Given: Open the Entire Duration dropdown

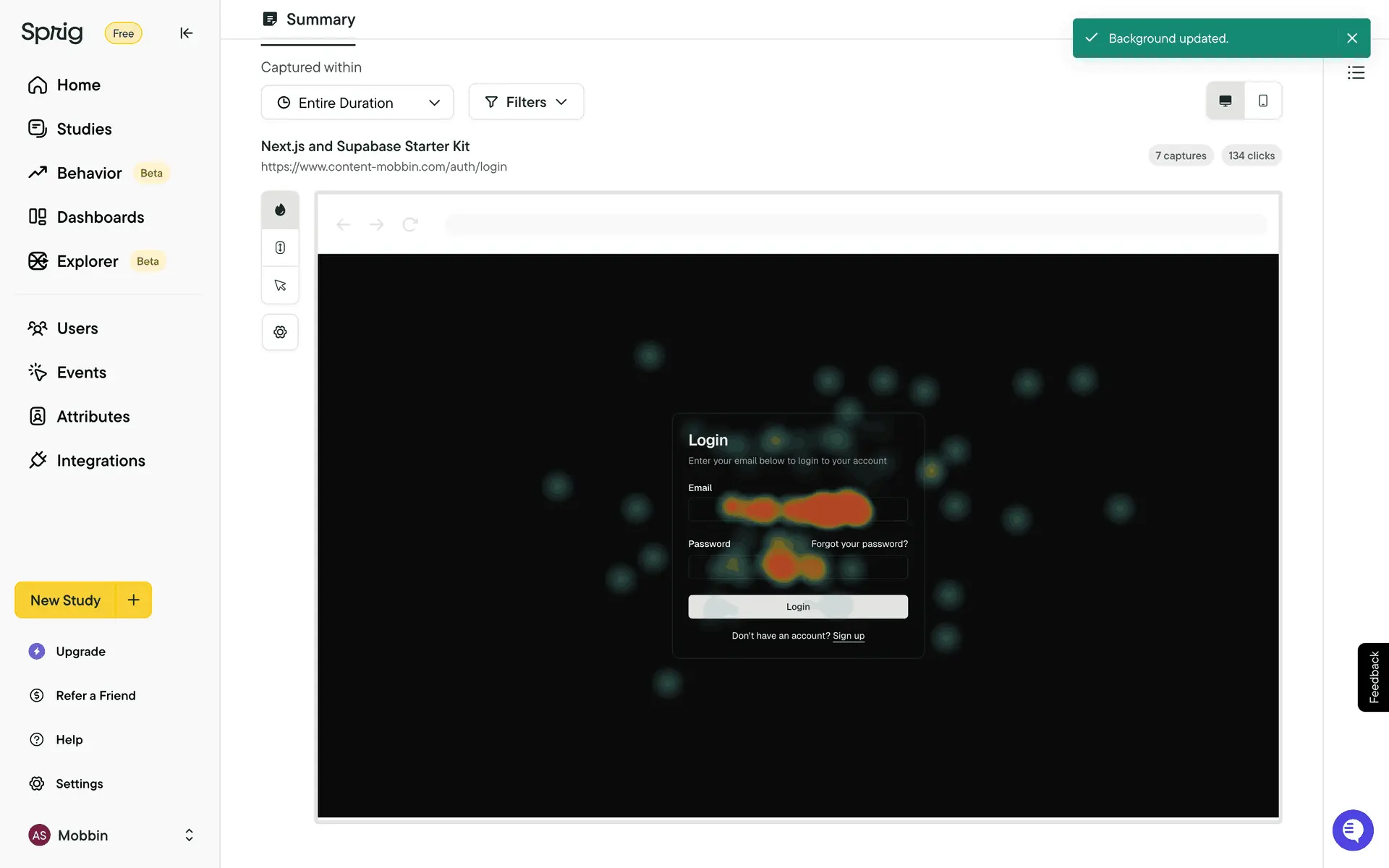Looking at the screenshot, I should [x=357, y=103].
